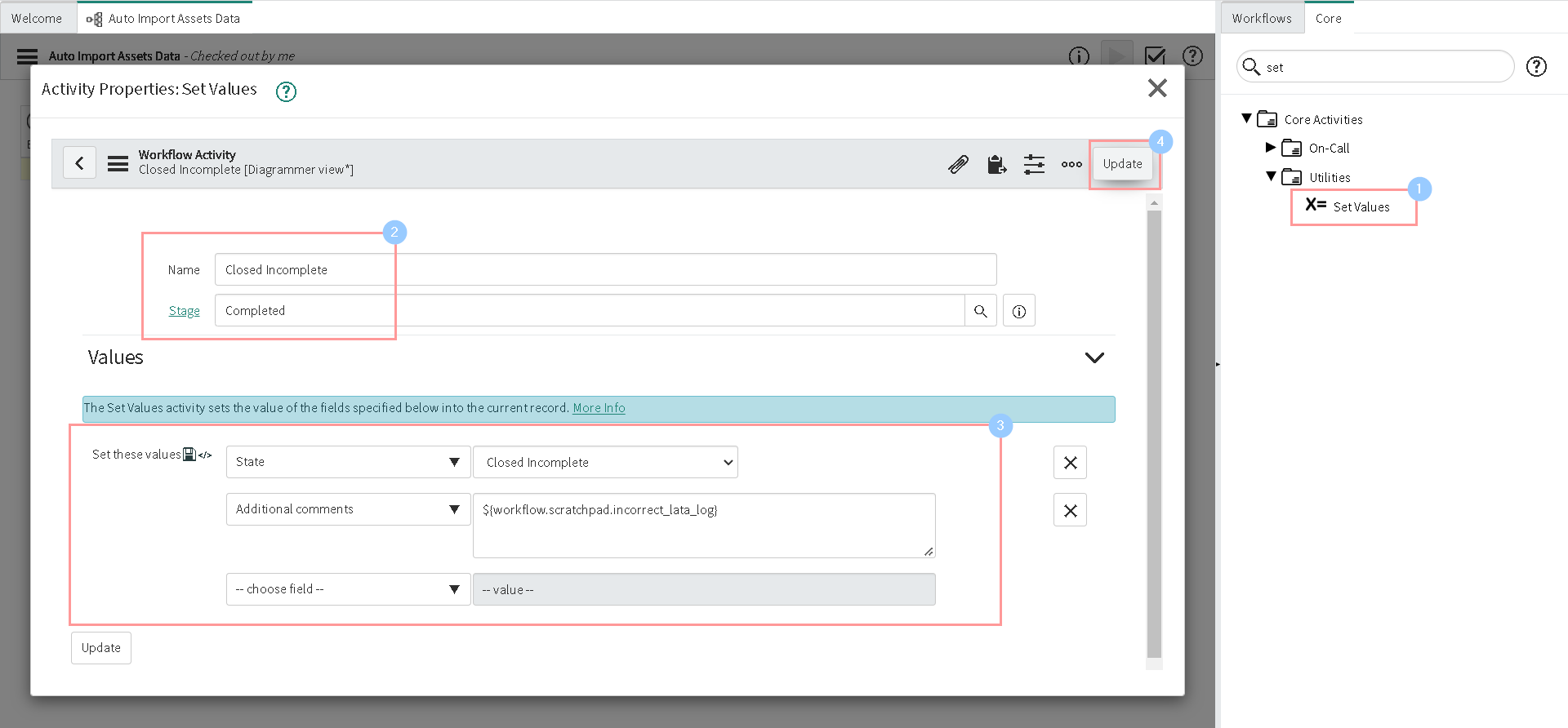
Task: Open the more options ellipsis menu
Action: click(x=1071, y=164)
